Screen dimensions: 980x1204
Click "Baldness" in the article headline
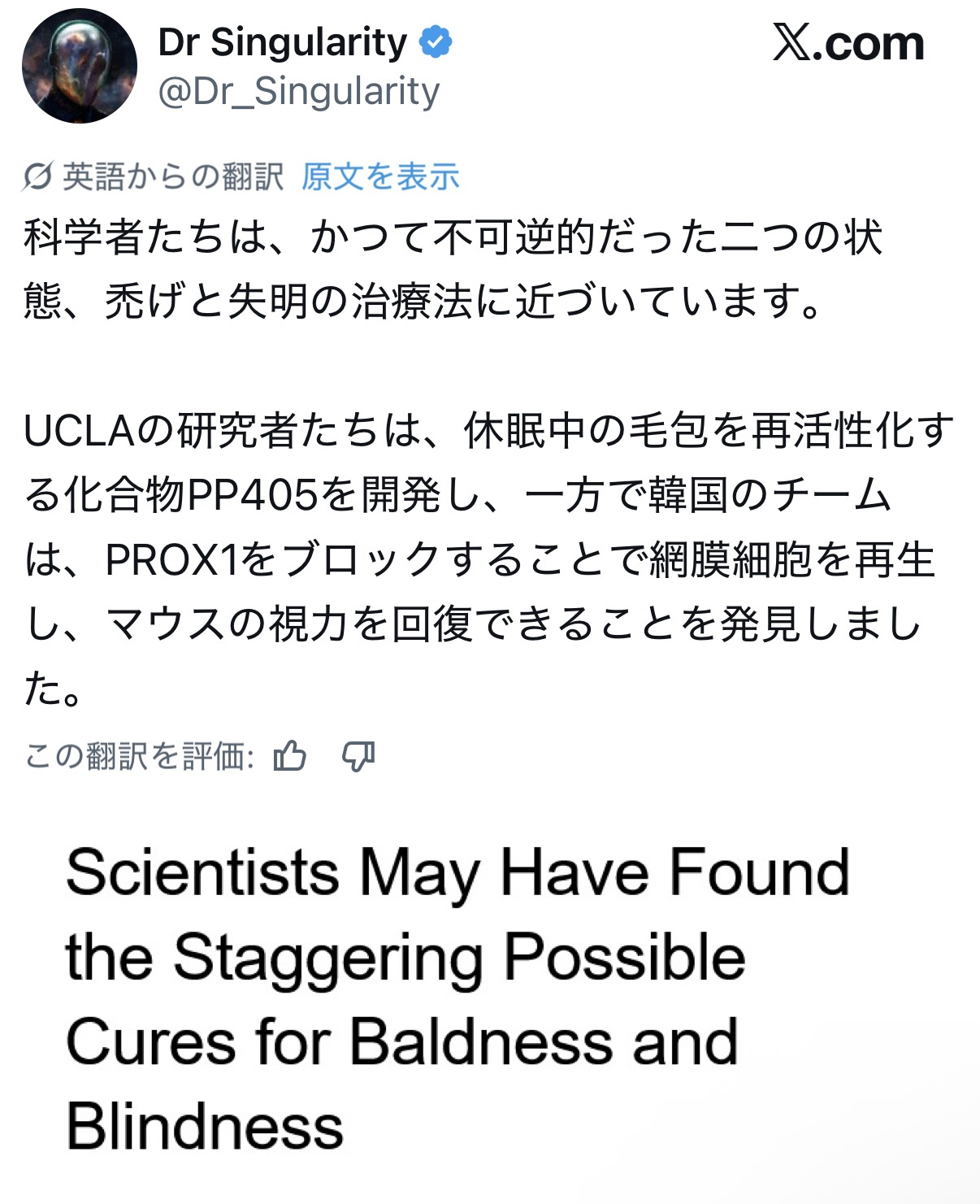click(482, 1042)
